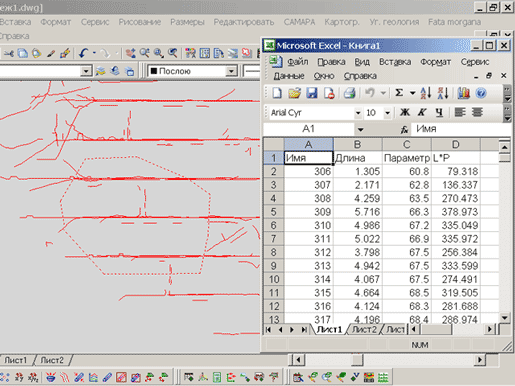Toggle Bold (Ж) formatting in Excel

pos(405,113)
